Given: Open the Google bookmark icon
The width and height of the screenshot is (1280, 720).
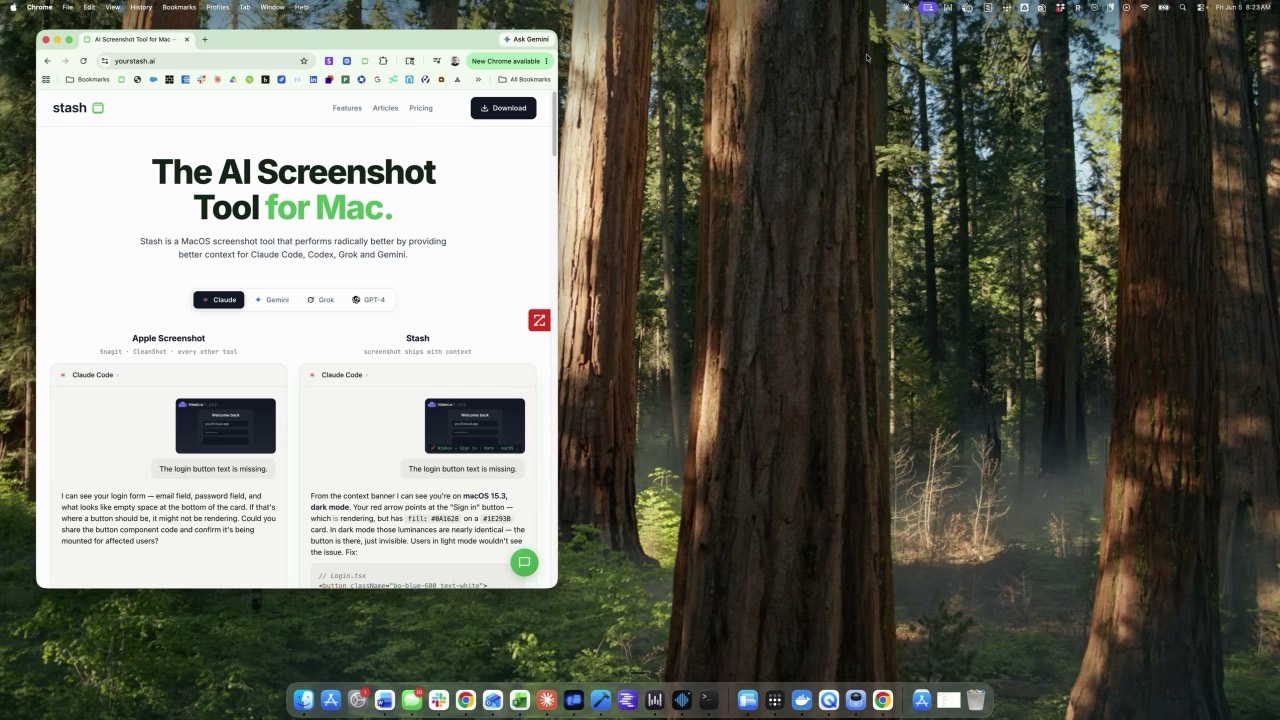Looking at the screenshot, I should 377,79.
